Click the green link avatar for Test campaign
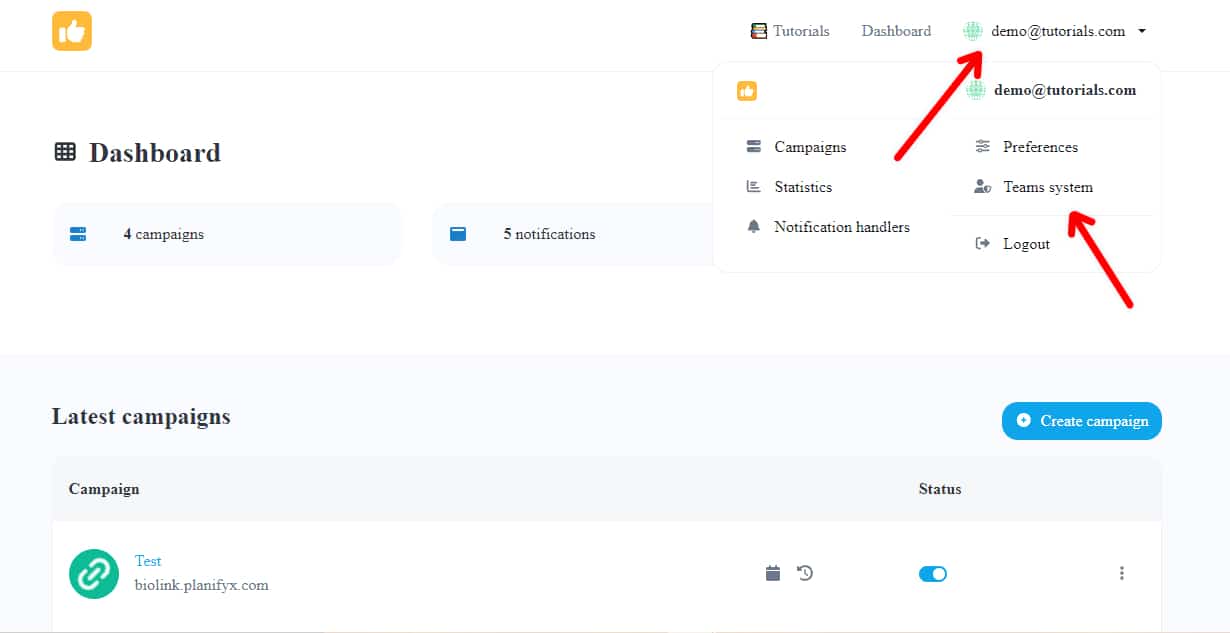Image resolution: width=1230 pixels, height=633 pixels. click(94, 574)
